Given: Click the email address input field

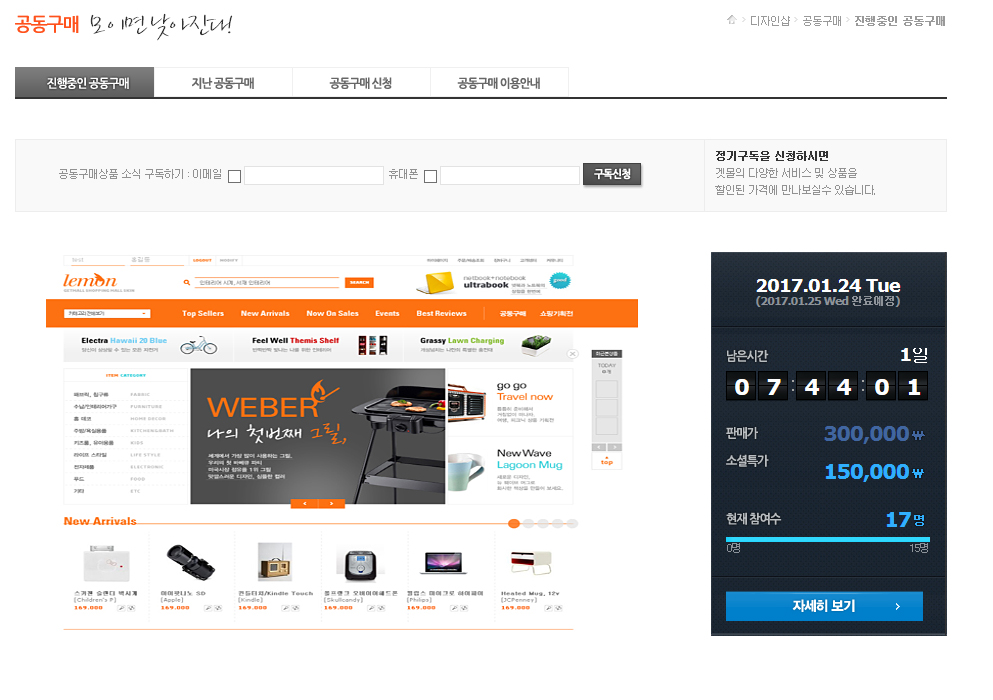Looking at the screenshot, I should tap(313, 176).
